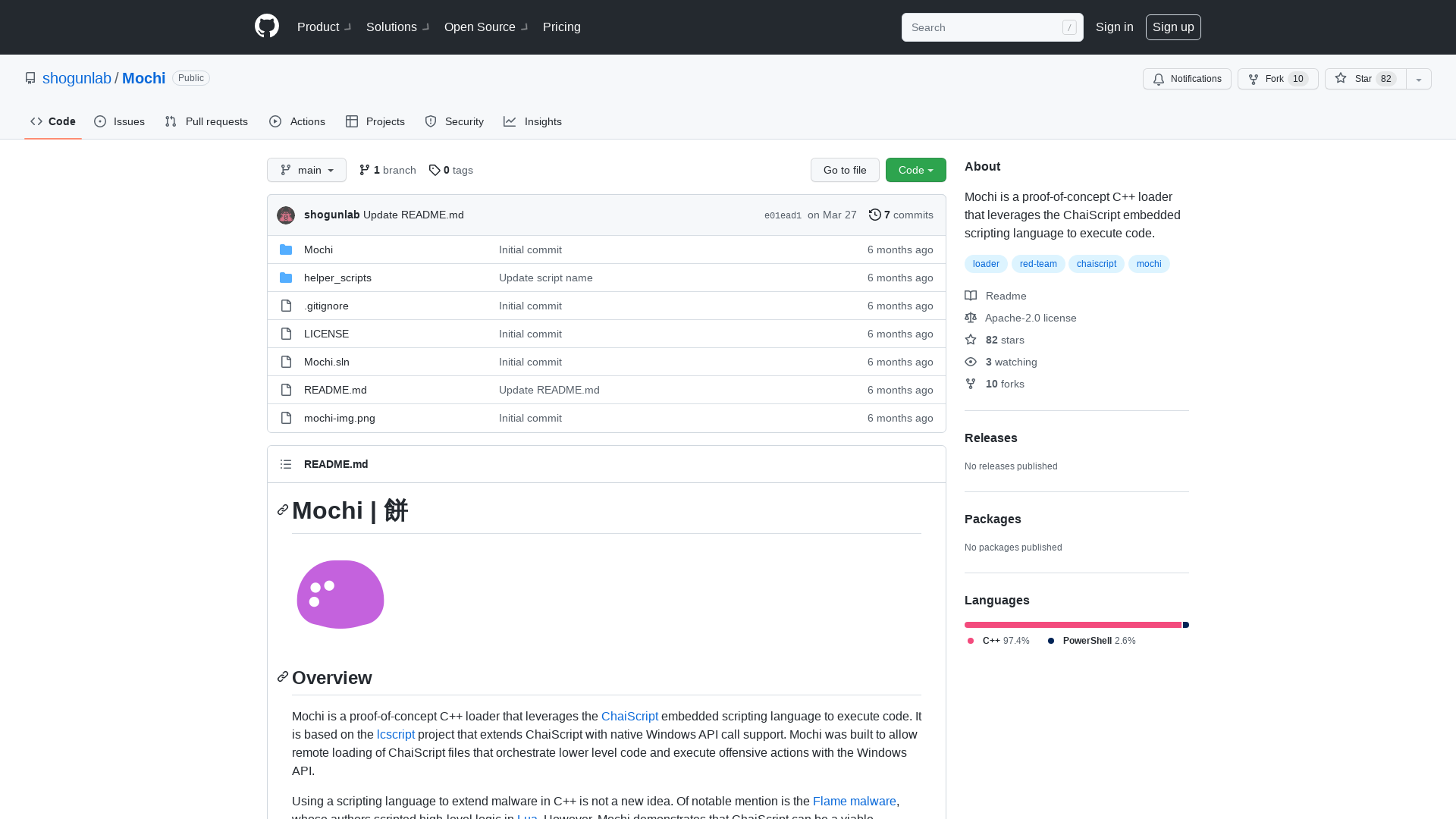Click the Mochi folder icon
Screen dimensions: 1456x819
(286, 249)
